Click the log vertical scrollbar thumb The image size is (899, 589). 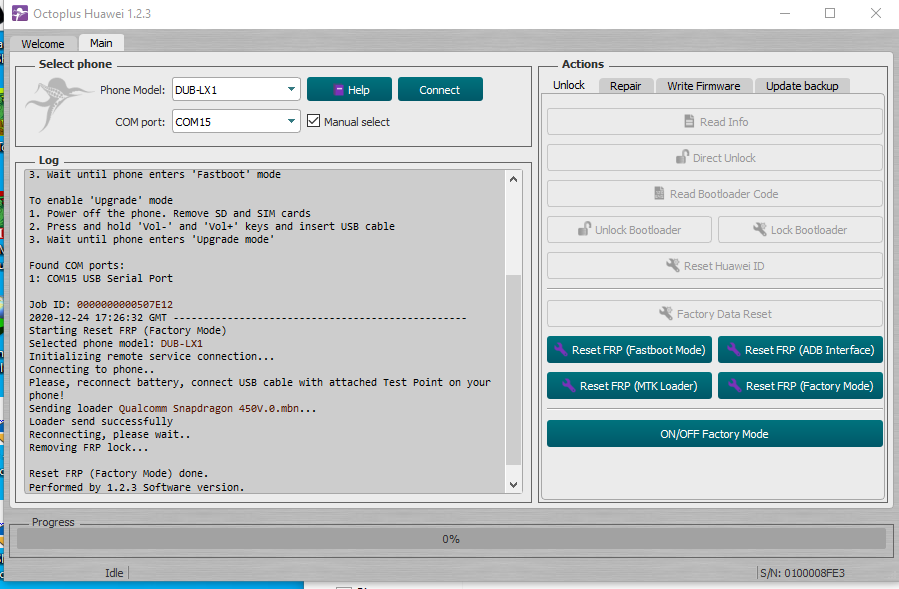pyautogui.click(x=513, y=370)
